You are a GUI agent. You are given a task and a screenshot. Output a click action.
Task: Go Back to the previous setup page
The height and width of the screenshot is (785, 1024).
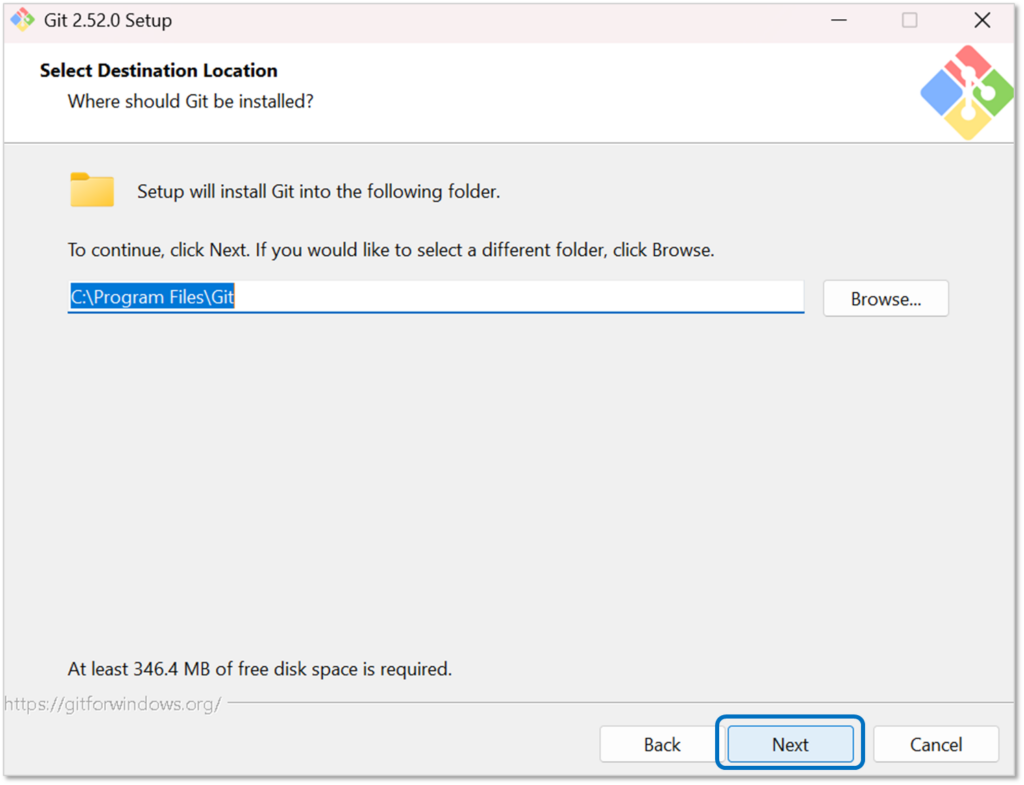click(662, 744)
